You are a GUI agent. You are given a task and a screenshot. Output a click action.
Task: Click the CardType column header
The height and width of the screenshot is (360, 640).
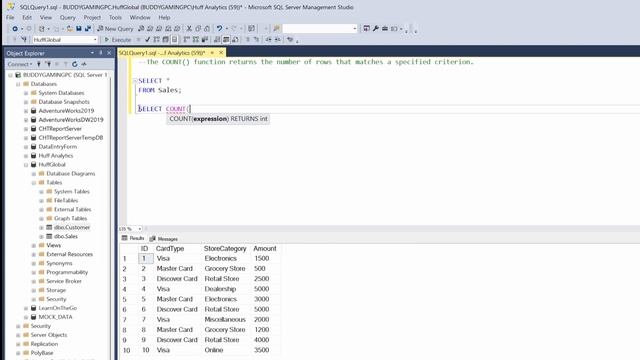pyautogui.click(x=170, y=249)
